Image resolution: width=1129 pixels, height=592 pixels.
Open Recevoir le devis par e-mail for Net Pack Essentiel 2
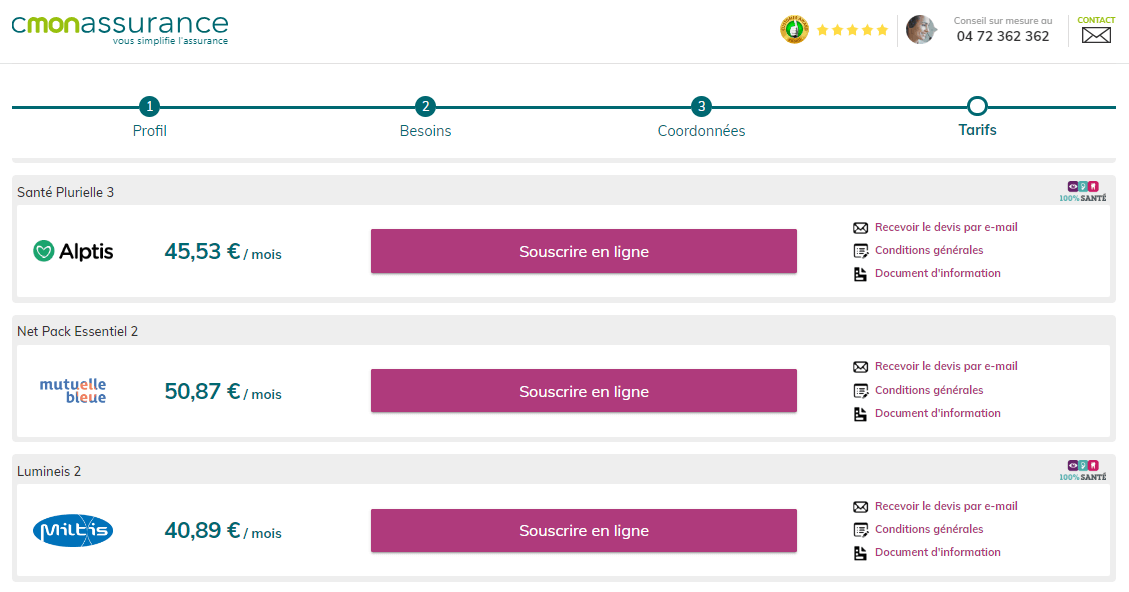946,366
